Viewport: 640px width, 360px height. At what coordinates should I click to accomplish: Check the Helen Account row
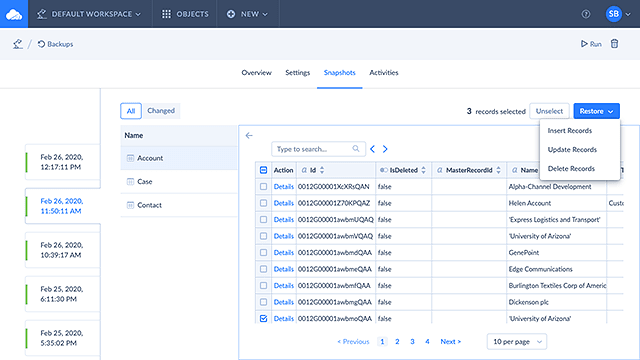(x=263, y=203)
